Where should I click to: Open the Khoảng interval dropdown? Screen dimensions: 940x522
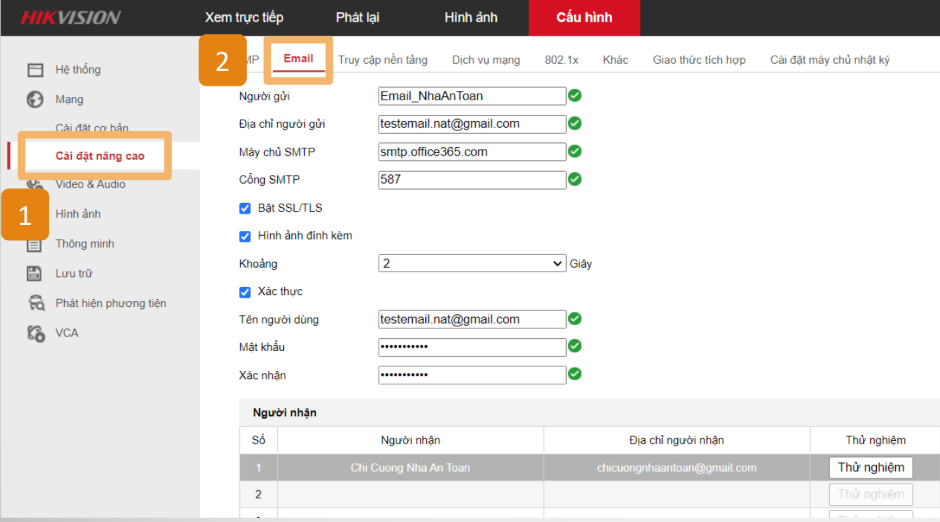click(472, 264)
